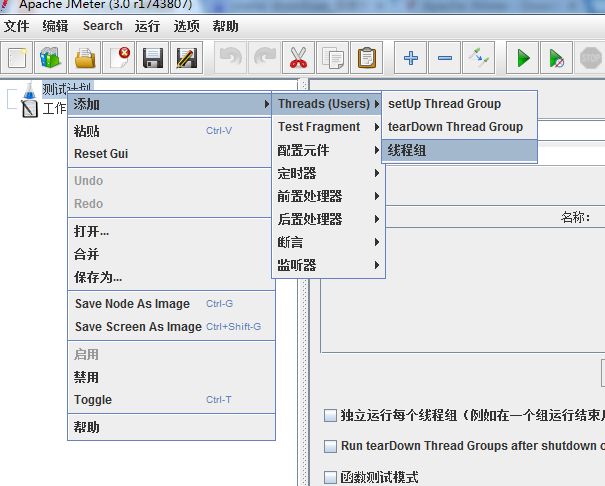Choose tearDown Thread Group
The image size is (605, 486).
459,127
